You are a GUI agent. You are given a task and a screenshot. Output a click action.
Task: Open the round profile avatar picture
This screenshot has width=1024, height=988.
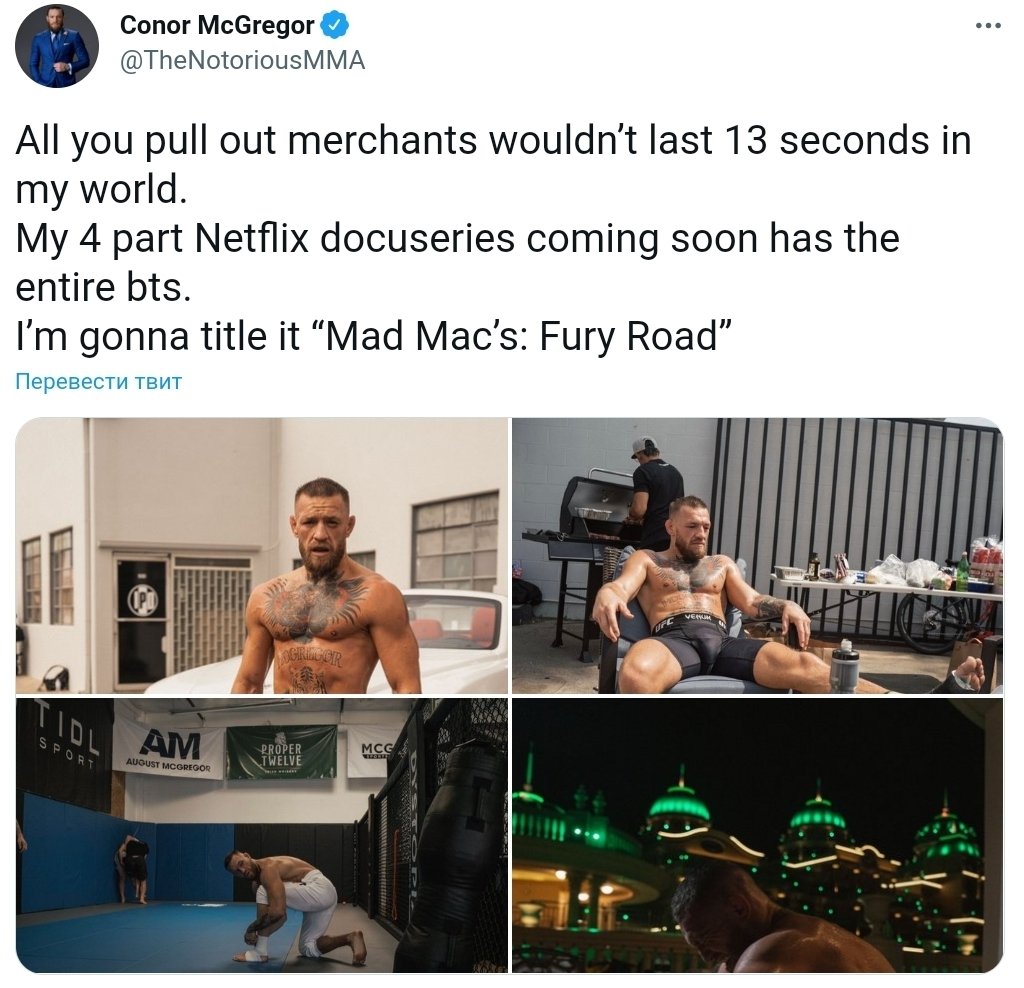click(57, 46)
